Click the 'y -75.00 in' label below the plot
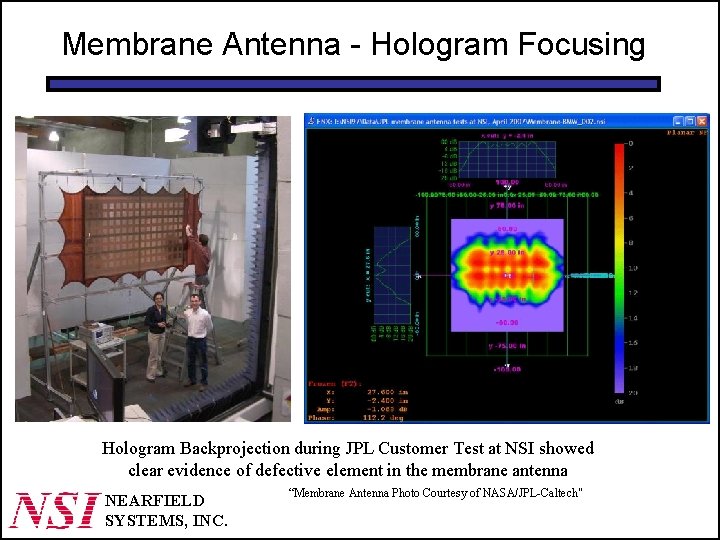The height and width of the screenshot is (540, 720). 507,346
